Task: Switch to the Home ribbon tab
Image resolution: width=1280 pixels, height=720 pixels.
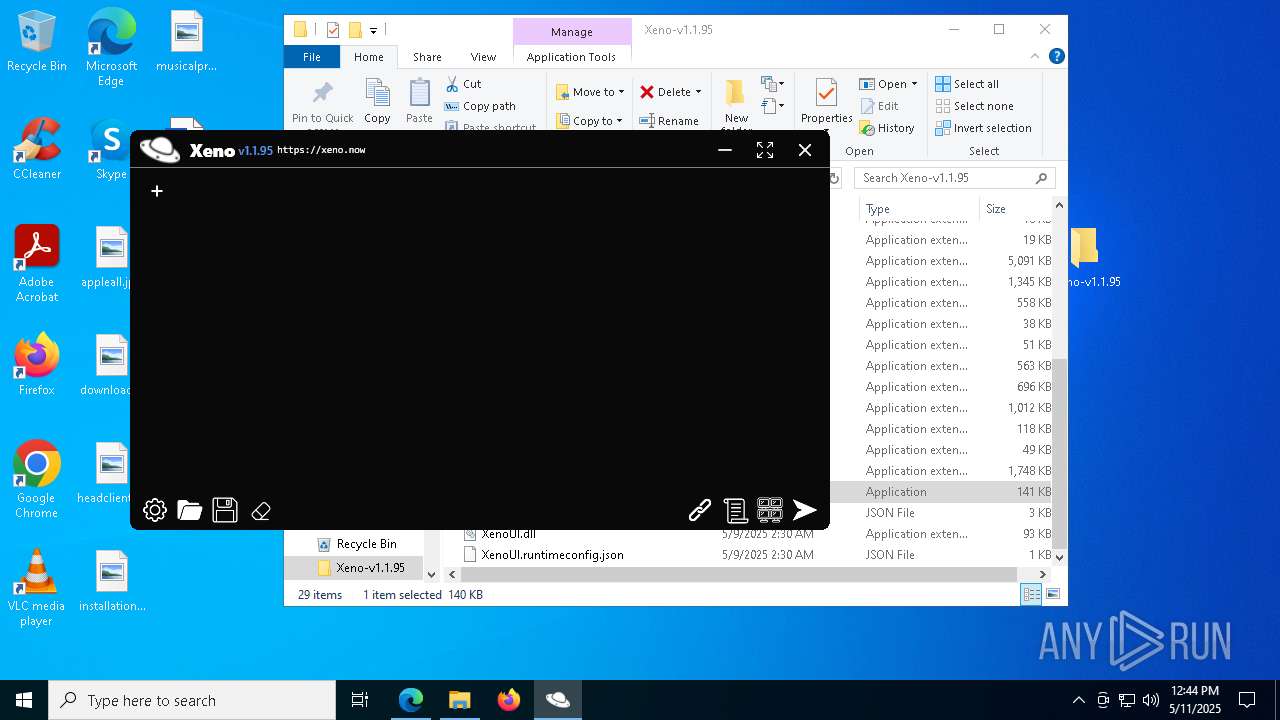Action: [x=368, y=57]
